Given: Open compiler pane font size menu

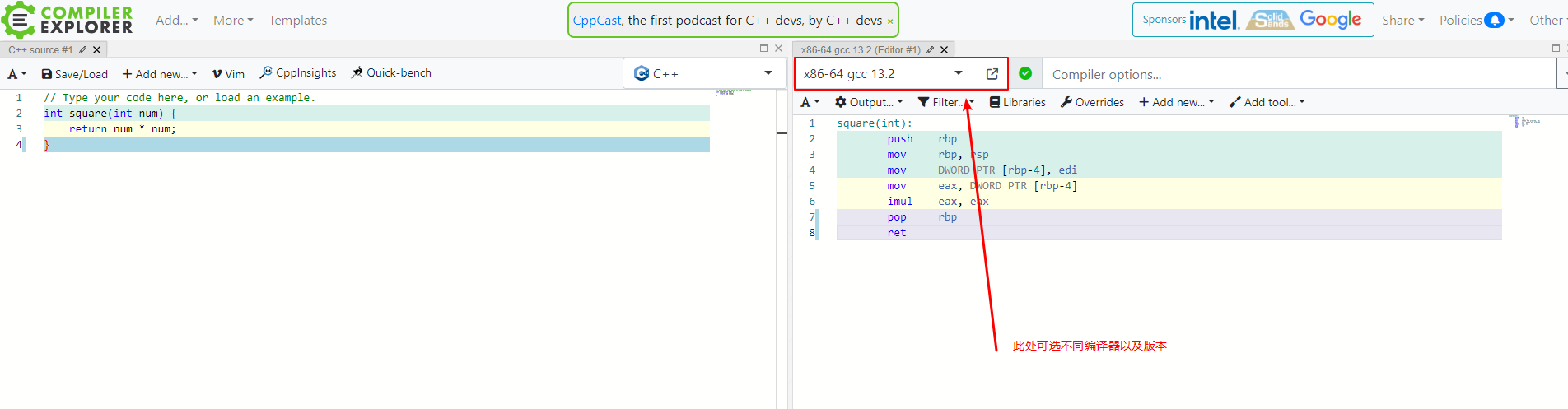Looking at the screenshot, I should pyautogui.click(x=811, y=102).
